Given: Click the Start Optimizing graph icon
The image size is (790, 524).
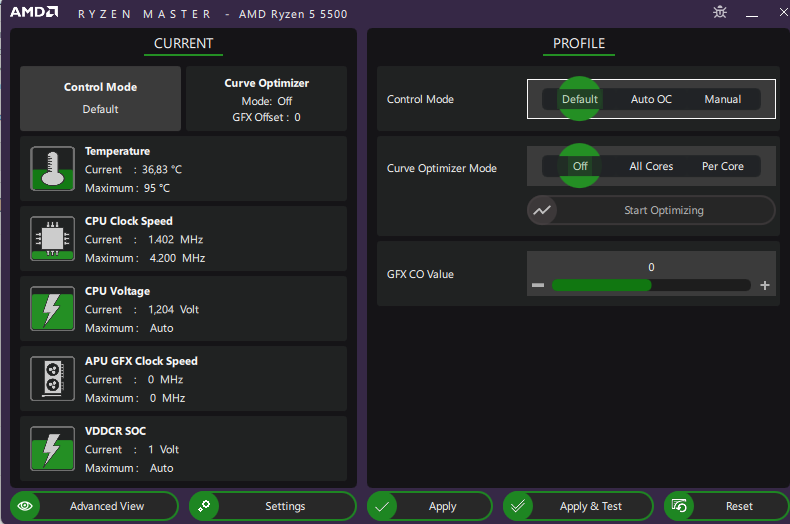Looking at the screenshot, I should pos(542,210).
